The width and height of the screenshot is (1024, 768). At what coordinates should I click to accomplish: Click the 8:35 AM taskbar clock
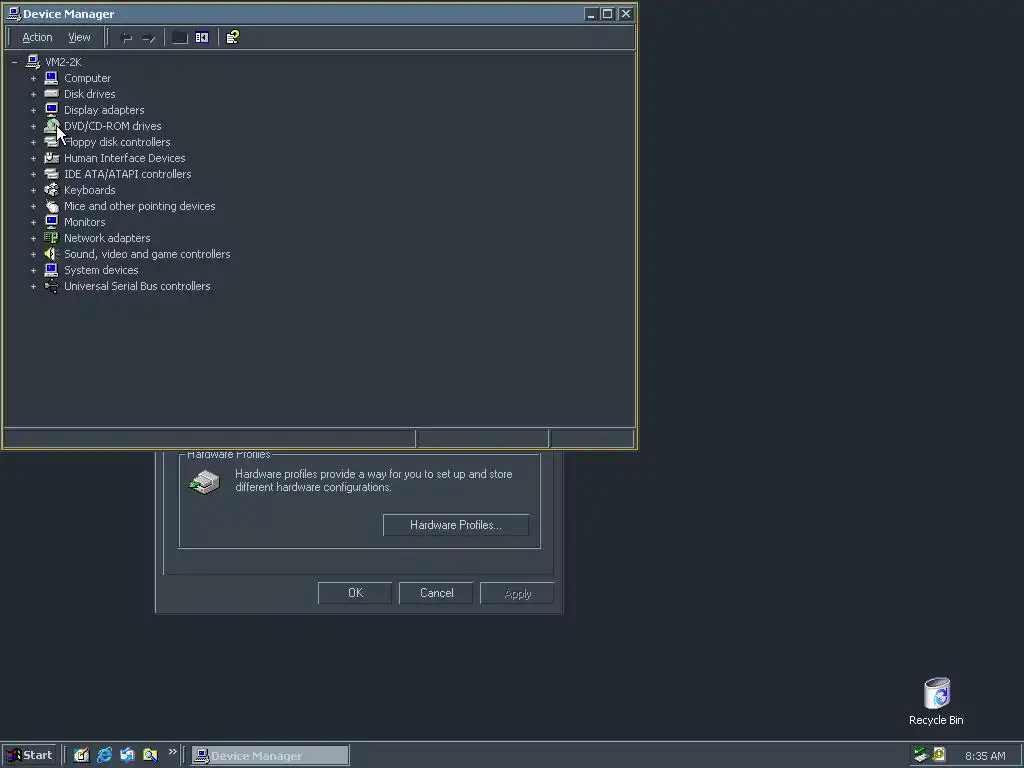coord(985,756)
